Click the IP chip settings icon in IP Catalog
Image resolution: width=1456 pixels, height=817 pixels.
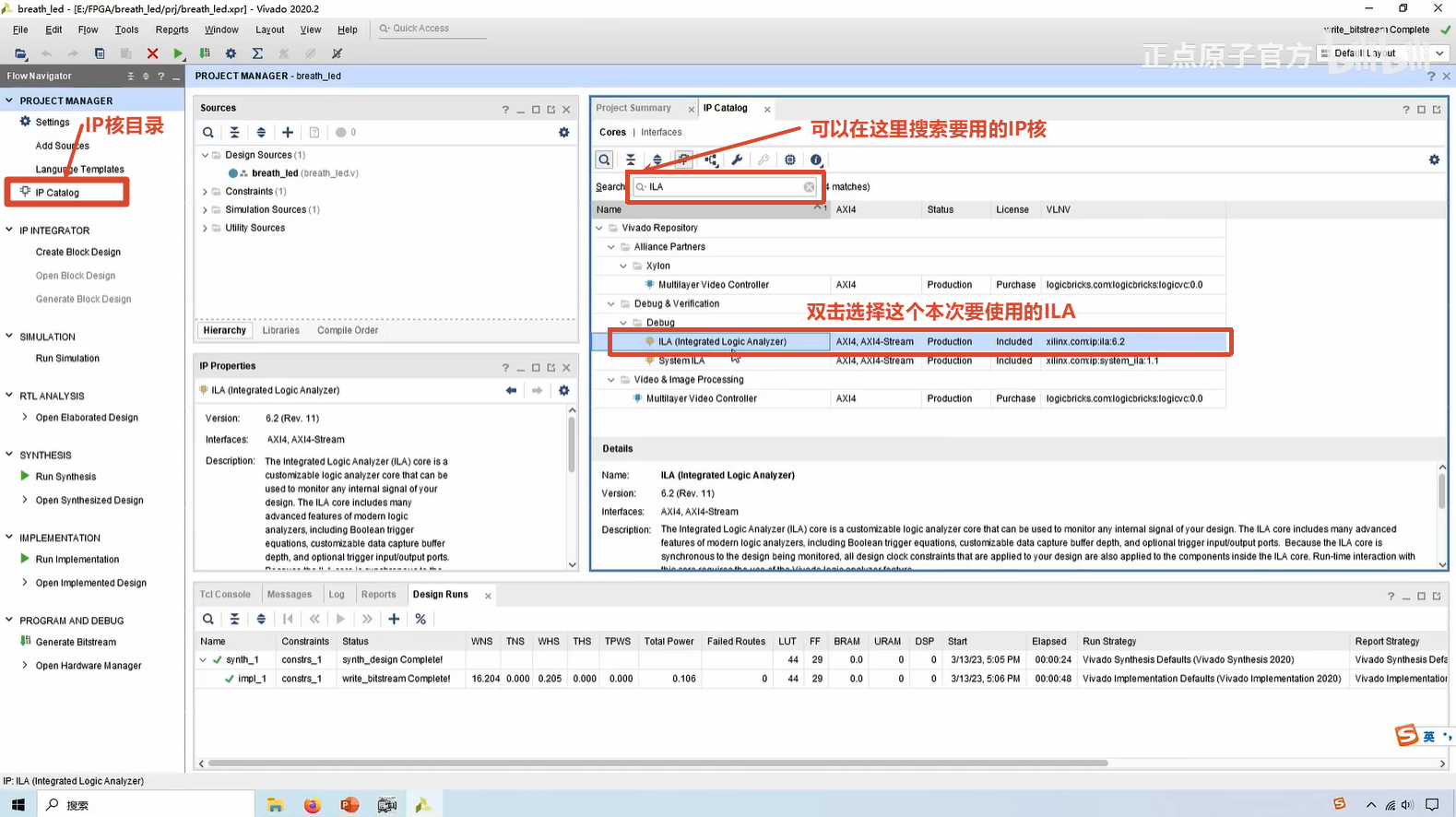click(x=790, y=160)
